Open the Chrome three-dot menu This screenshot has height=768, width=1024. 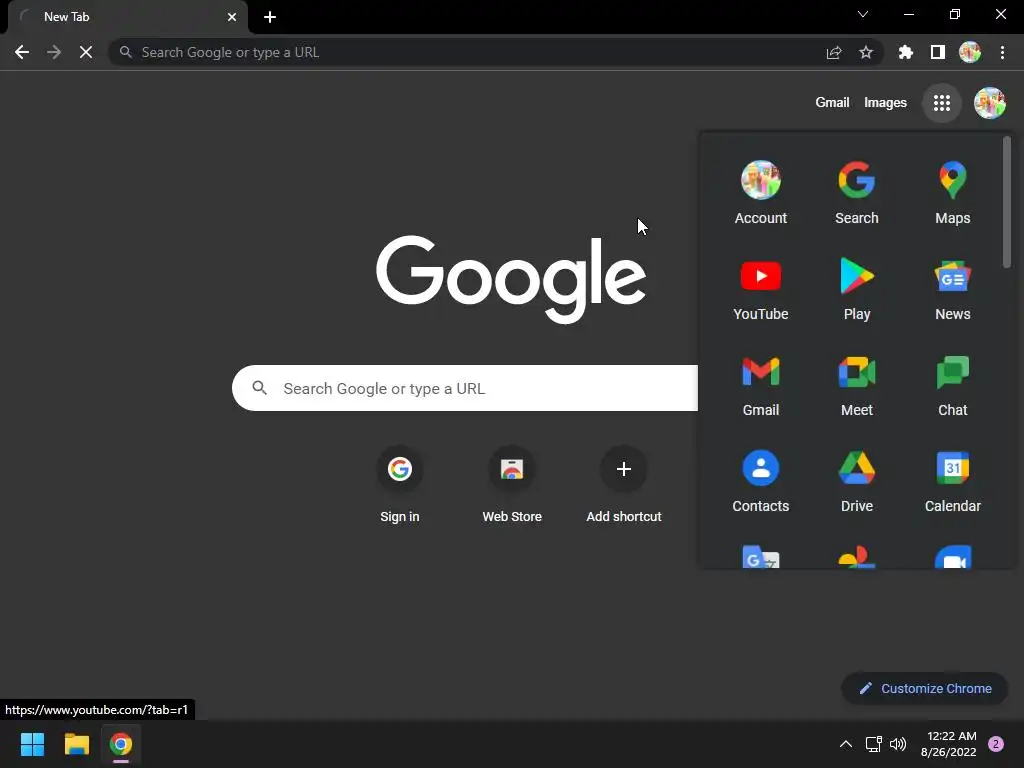1002,52
